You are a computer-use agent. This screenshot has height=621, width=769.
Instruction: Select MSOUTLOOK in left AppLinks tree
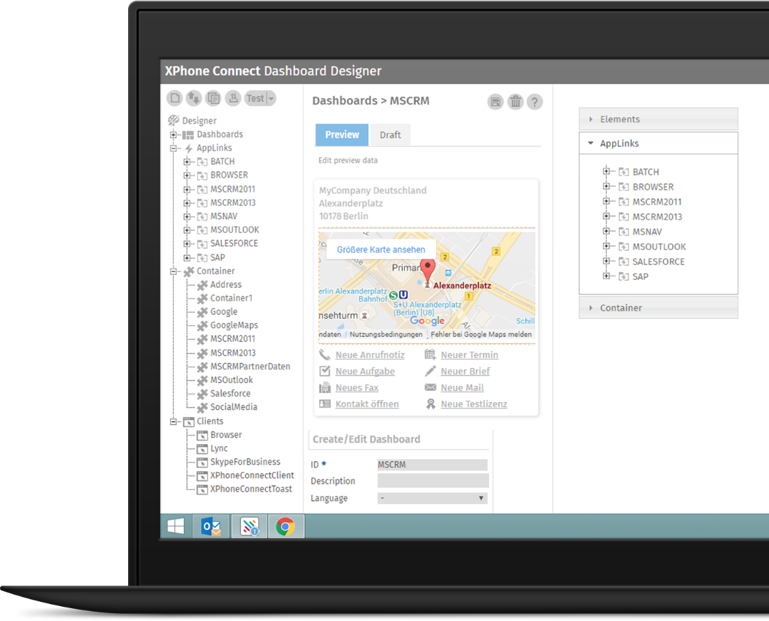[x=234, y=230]
